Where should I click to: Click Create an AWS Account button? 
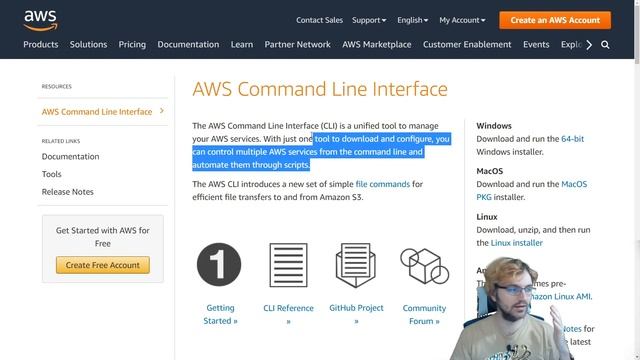click(x=555, y=20)
